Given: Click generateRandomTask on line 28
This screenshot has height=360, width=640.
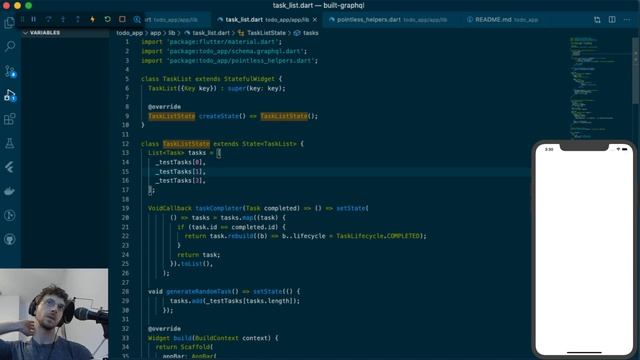Looking at the screenshot, I should pos(199,291).
